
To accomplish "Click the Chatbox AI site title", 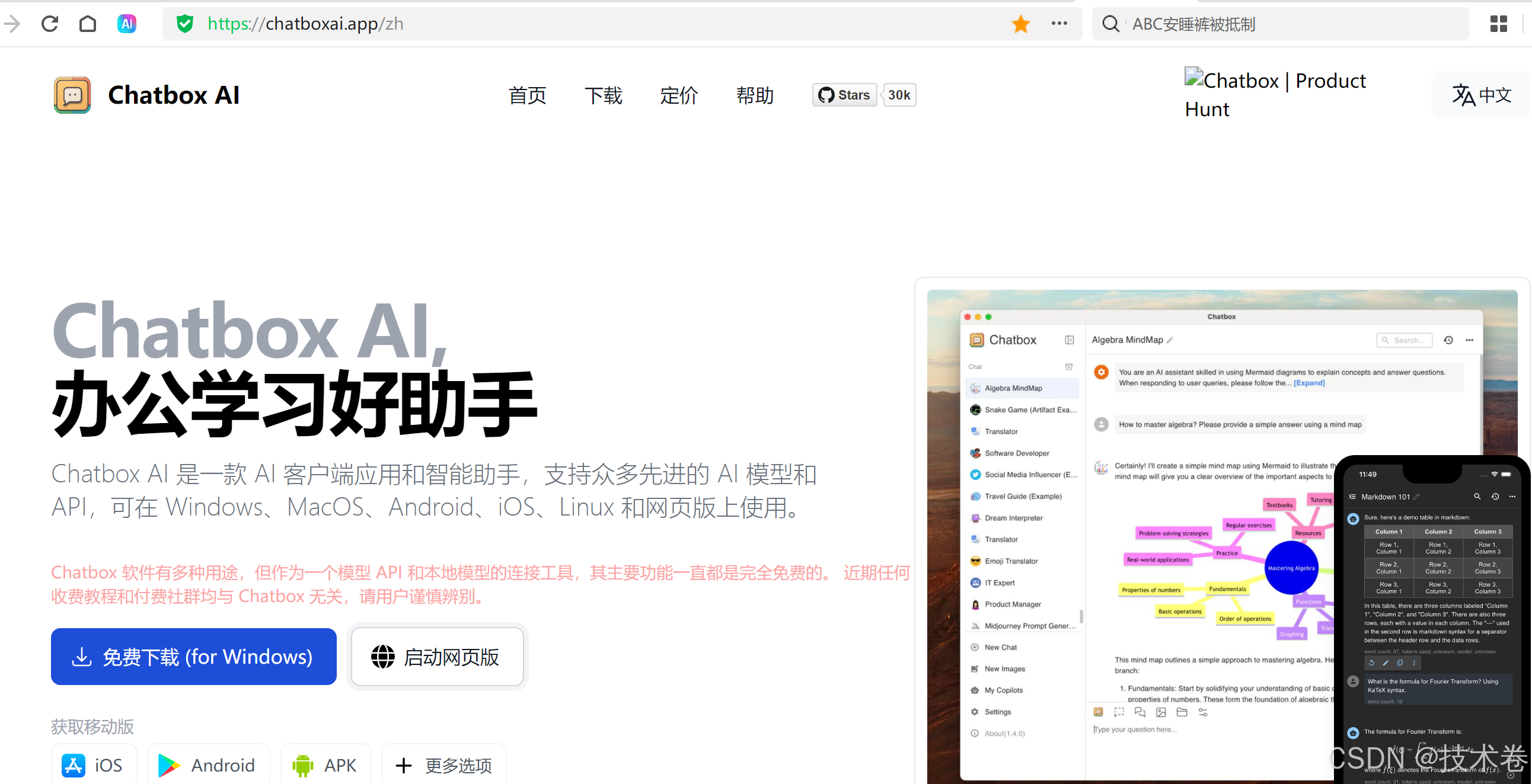I will (174, 95).
